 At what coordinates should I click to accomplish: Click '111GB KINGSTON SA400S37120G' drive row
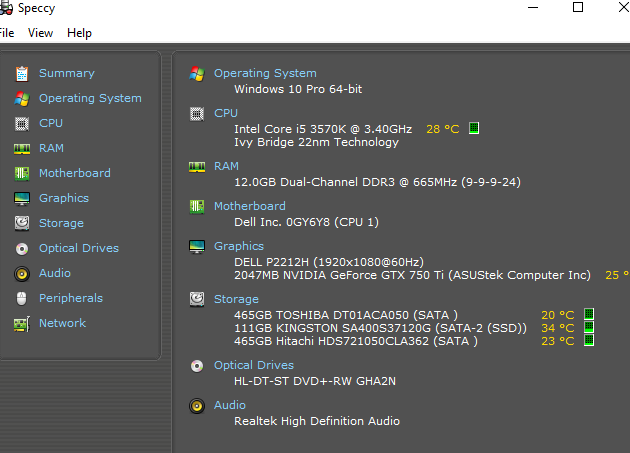click(x=380, y=328)
